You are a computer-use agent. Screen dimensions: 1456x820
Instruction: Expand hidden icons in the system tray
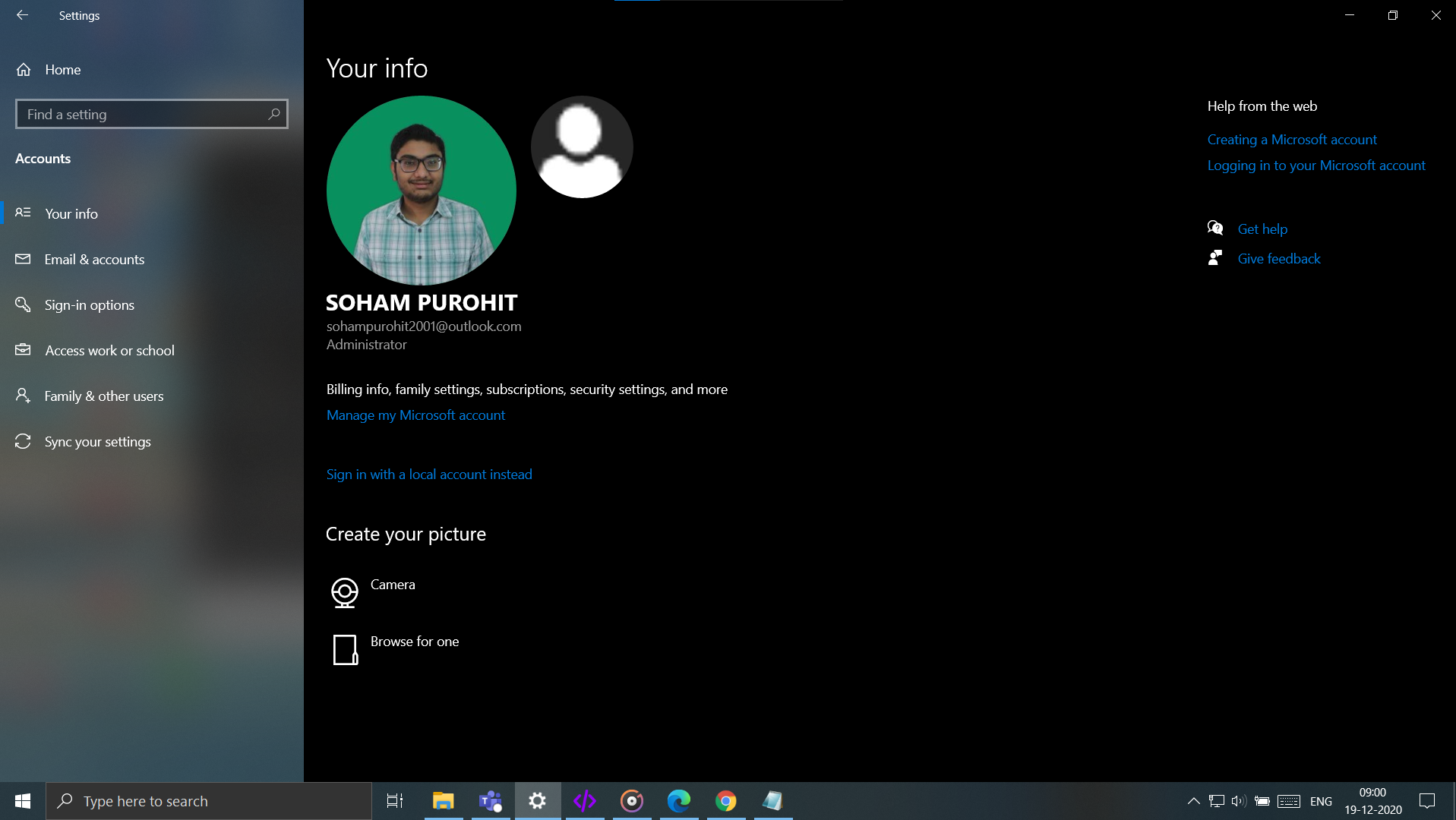1192,800
